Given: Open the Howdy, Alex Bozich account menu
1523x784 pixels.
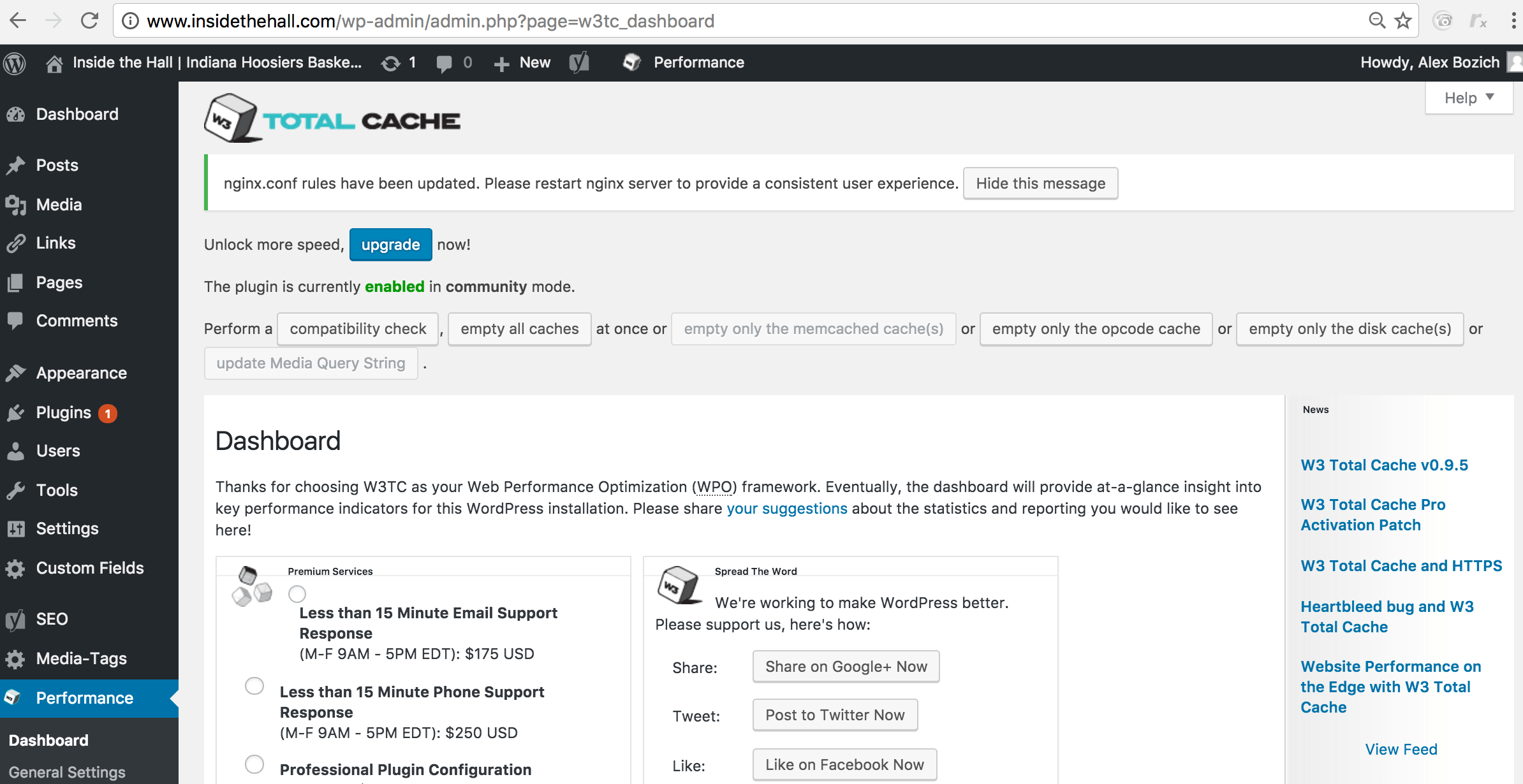Looking at the screenshot, I should pyautogui.click(x=1440, y=62).
